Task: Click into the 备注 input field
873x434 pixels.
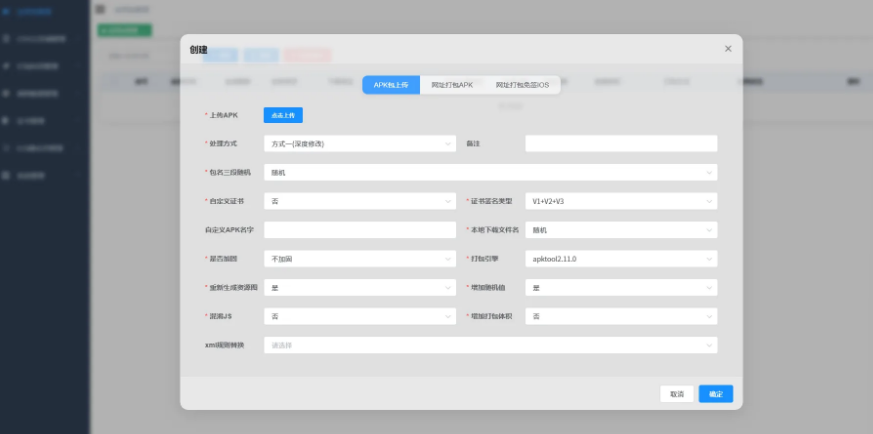Action: pyautogui.click(x=621, y=144)
